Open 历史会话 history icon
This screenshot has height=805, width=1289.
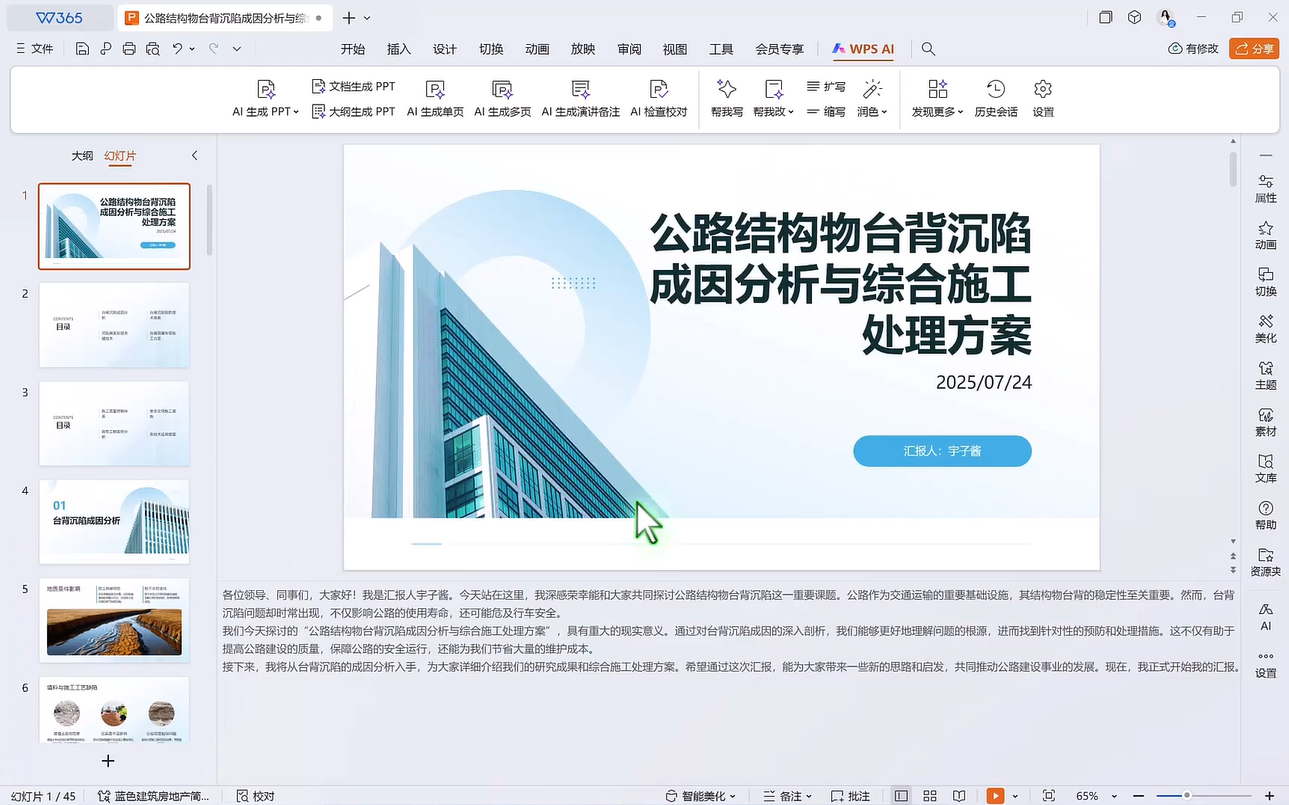point(995,90)
